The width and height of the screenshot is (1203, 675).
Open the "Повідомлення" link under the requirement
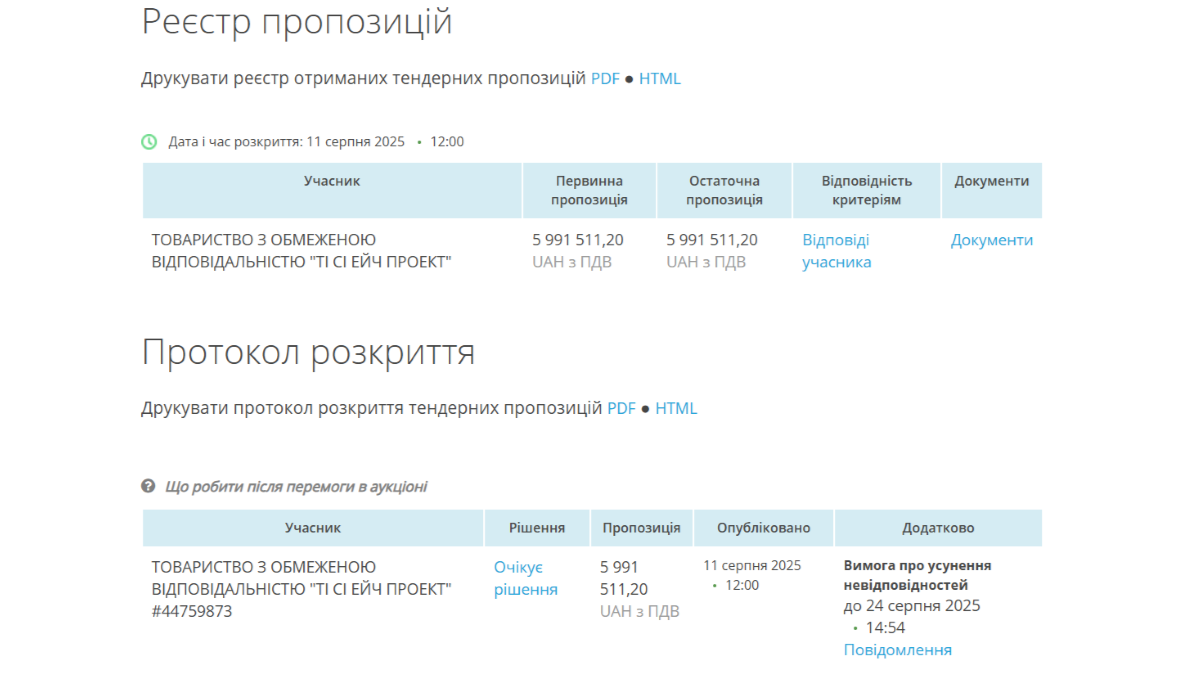897,650
